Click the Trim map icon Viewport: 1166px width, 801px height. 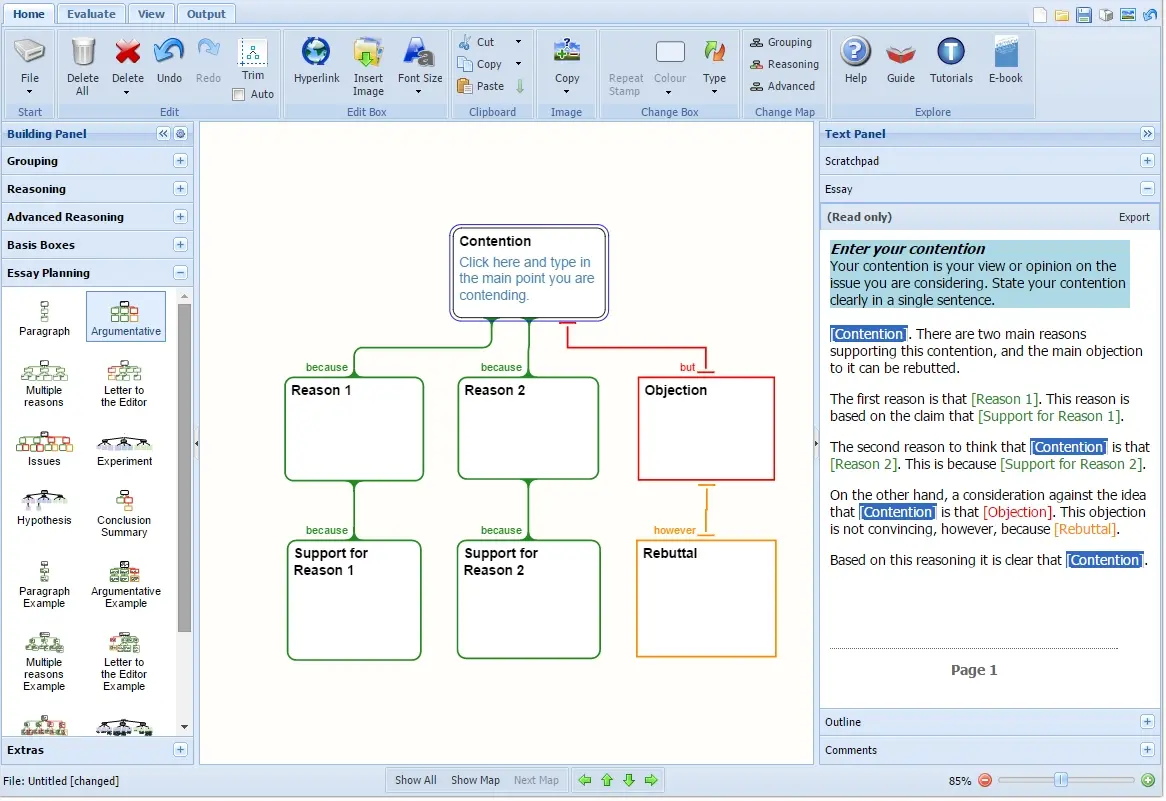(x=253, y=54)
